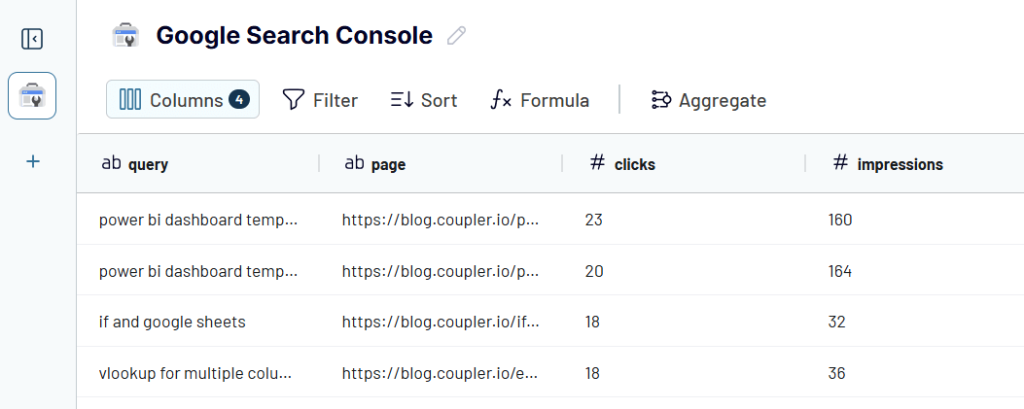1024x409 pixels.
Task: Collapse the left sidebar panel
Action: coord(32,39)
